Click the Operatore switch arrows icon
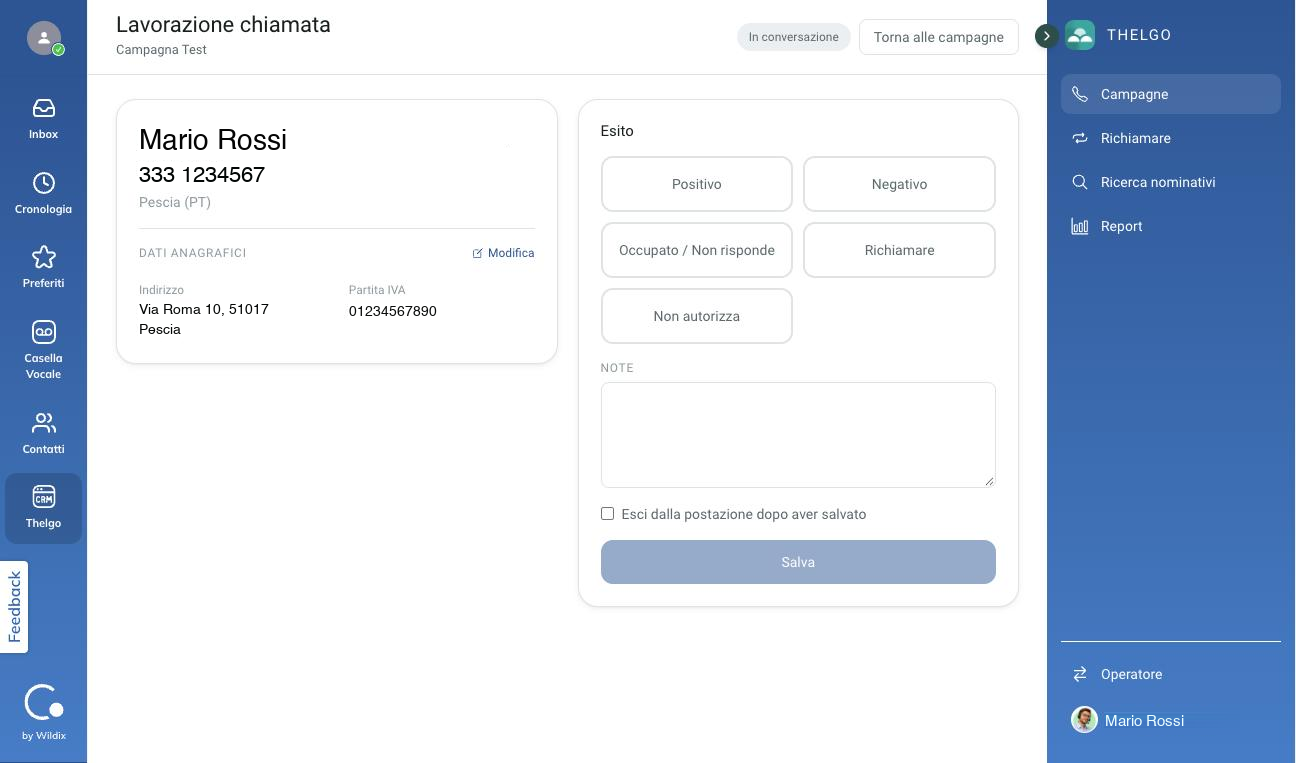The height and width of the screenshot is (763, 1296). point(1080,674)
